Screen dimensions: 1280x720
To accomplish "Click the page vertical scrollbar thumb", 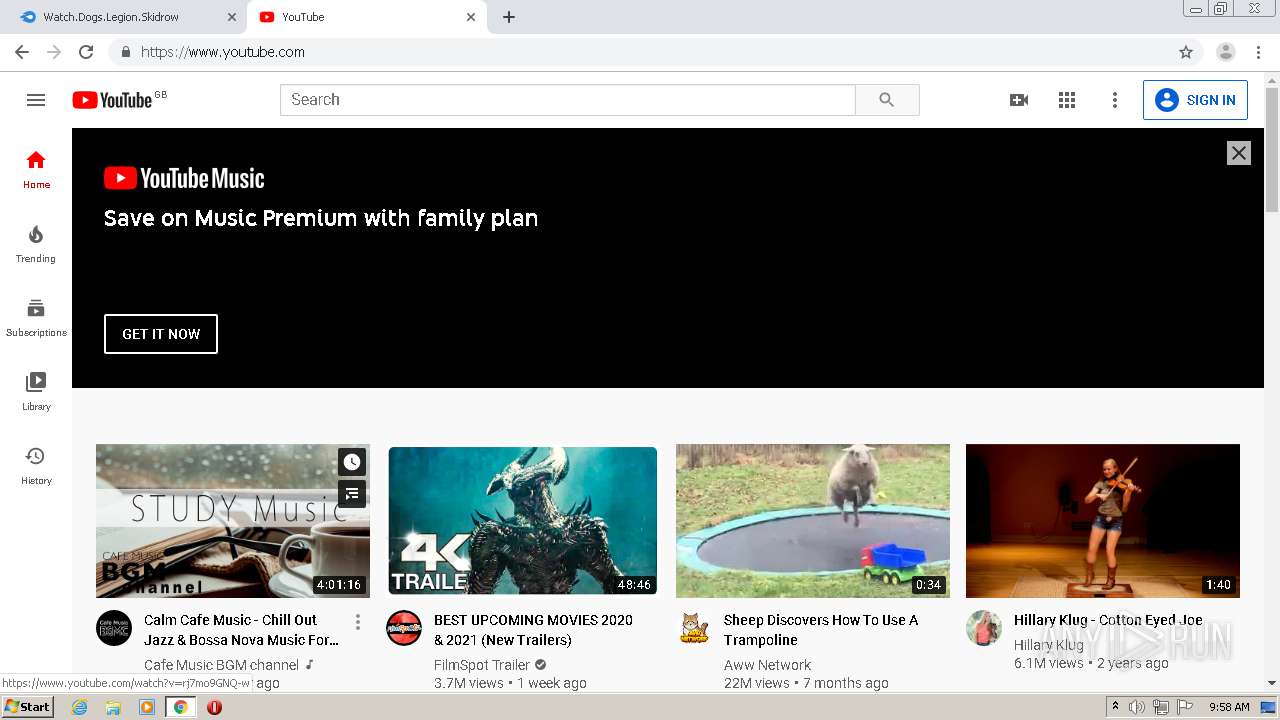I will pyautogui.click(x=1272, y=149).
